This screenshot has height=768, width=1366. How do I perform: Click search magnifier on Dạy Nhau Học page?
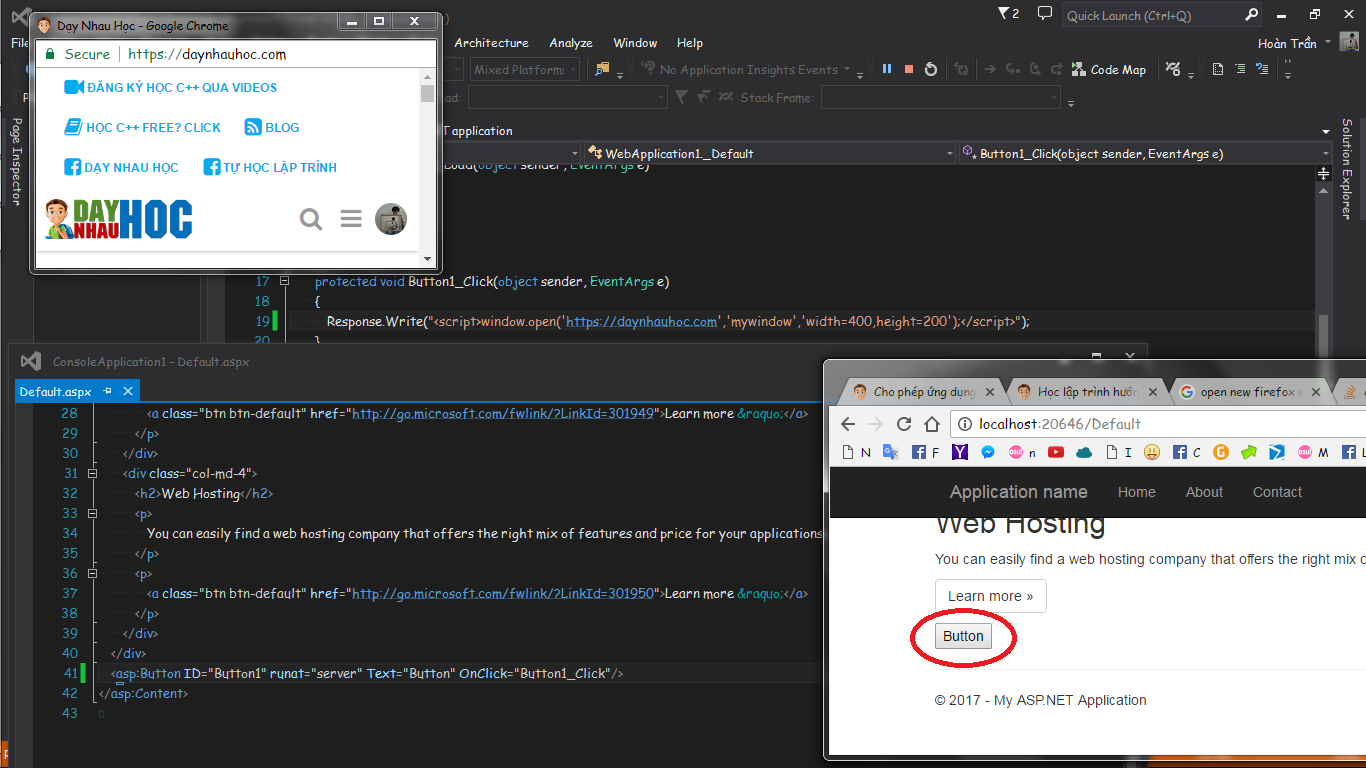pyautogui.click(x=311, y=219)
